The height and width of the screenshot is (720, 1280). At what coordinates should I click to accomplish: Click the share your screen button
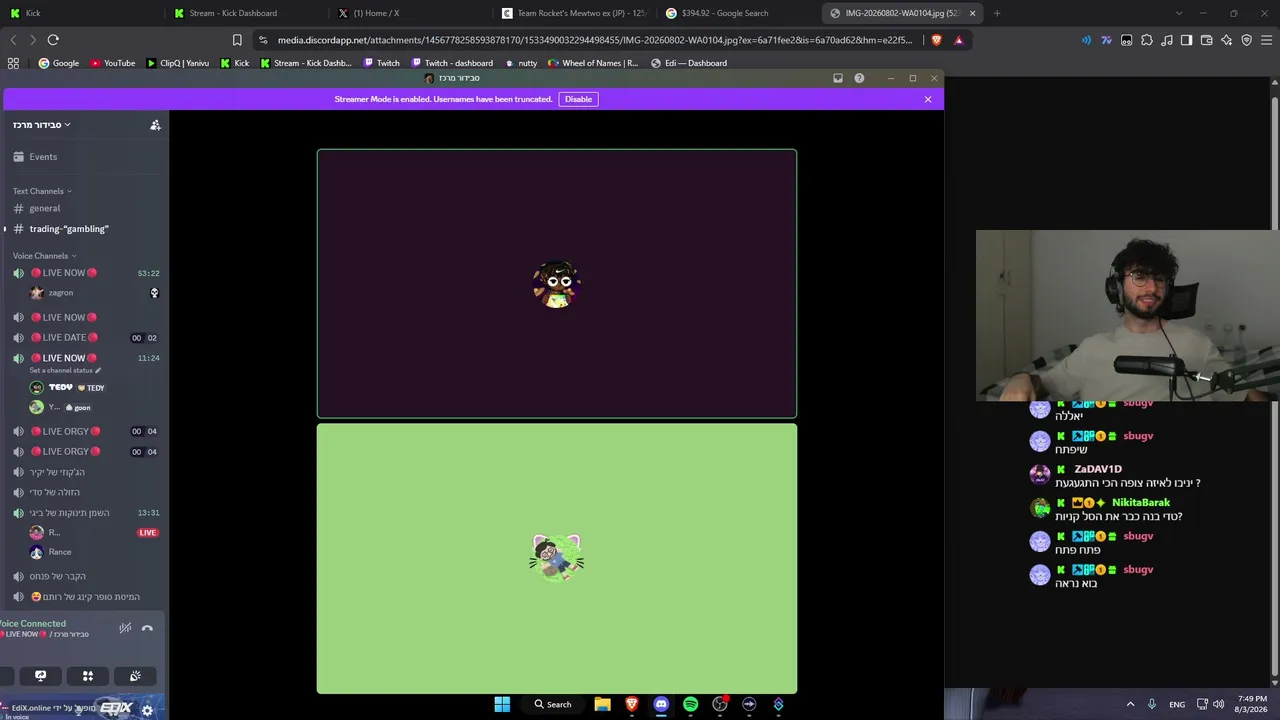(x=40, y=676)
